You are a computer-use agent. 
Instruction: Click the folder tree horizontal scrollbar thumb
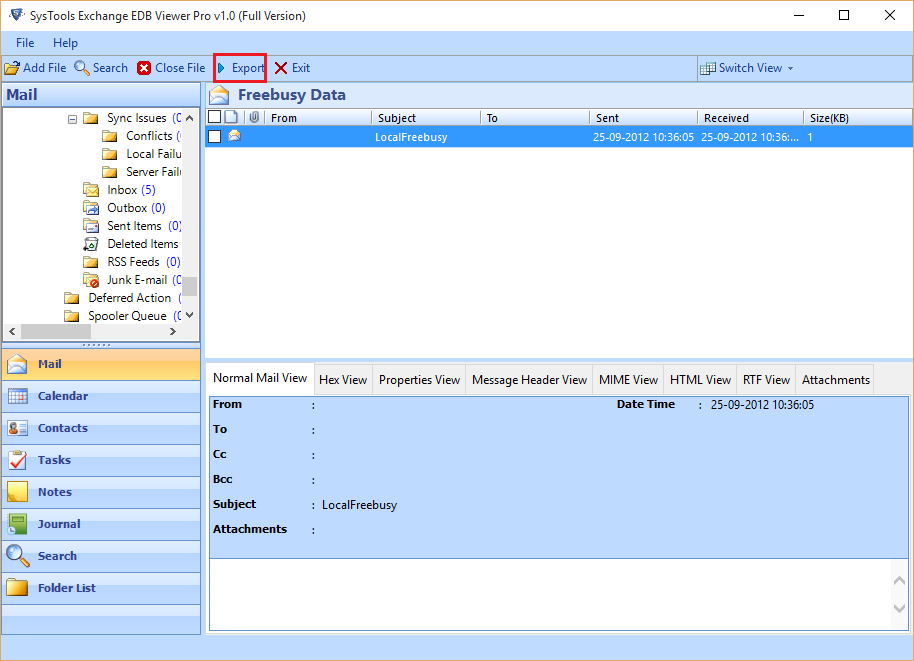point(56,332)
